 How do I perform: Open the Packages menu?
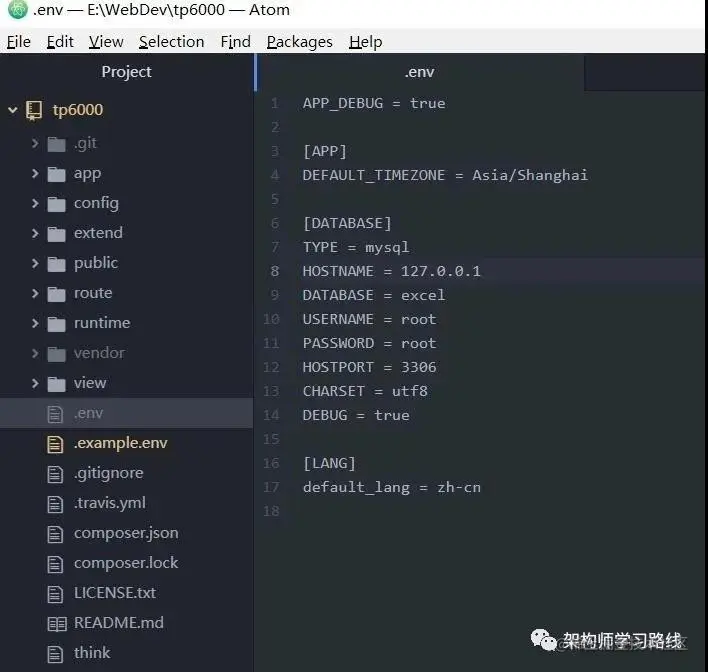click(300, 42)
